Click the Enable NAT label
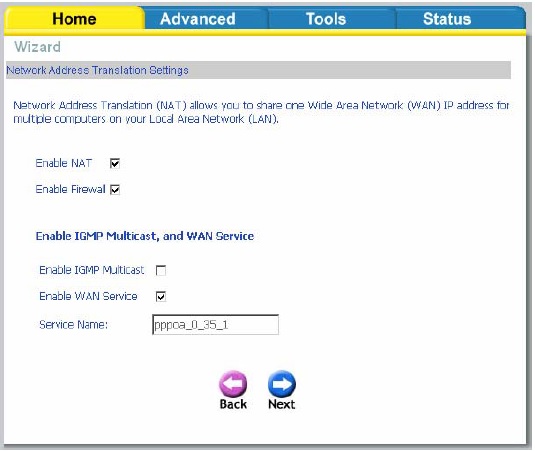The width and height of the screenshot is (535, 451). point(64,163)
